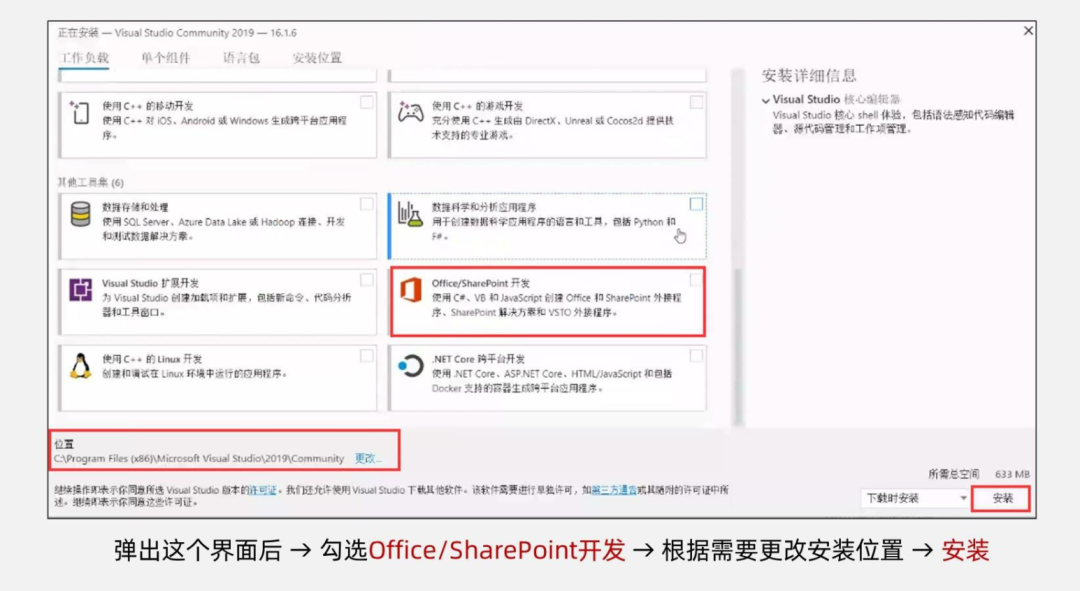The width and height of the screenshot is (1080, 591).
Task: Click the .NET Core cross-platform icon
Action: tap(411, 366)
